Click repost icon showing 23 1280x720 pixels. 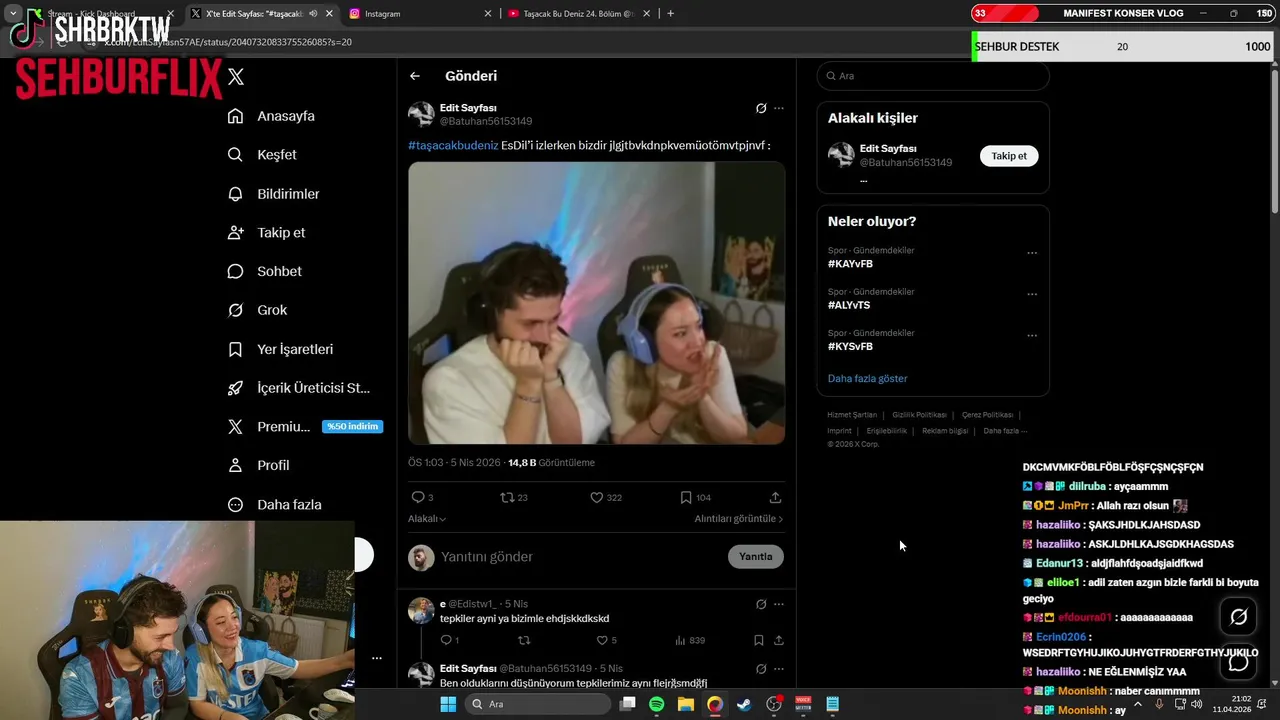[507, 497]
